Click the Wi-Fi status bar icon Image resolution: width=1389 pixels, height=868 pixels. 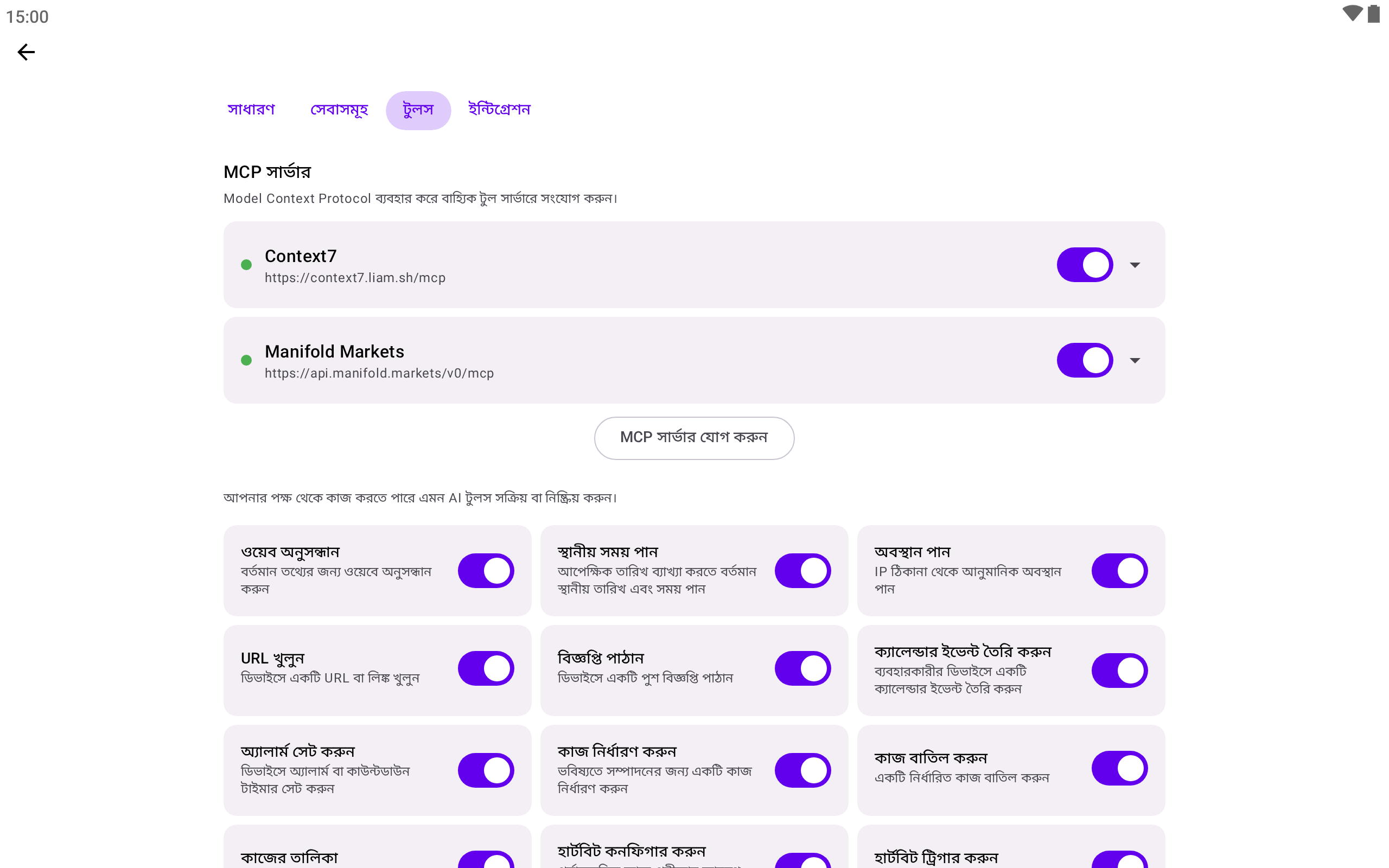[1352, 14]
